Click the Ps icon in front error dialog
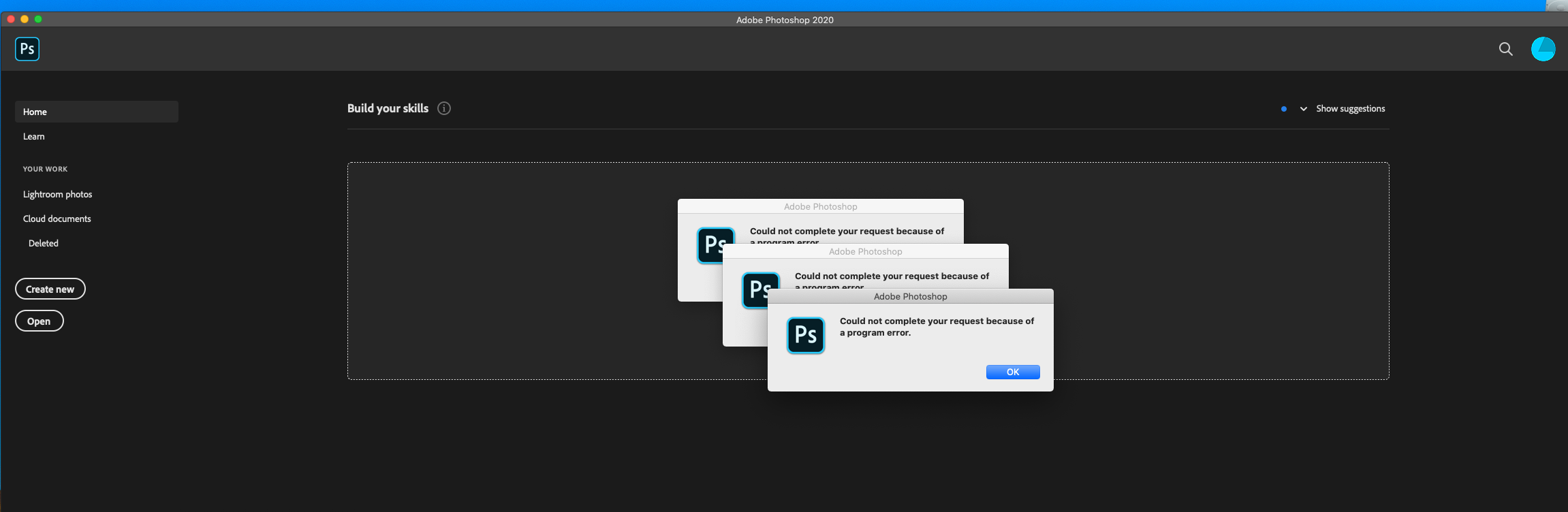This screenshot has height=512, width=1568. point(806,335)
